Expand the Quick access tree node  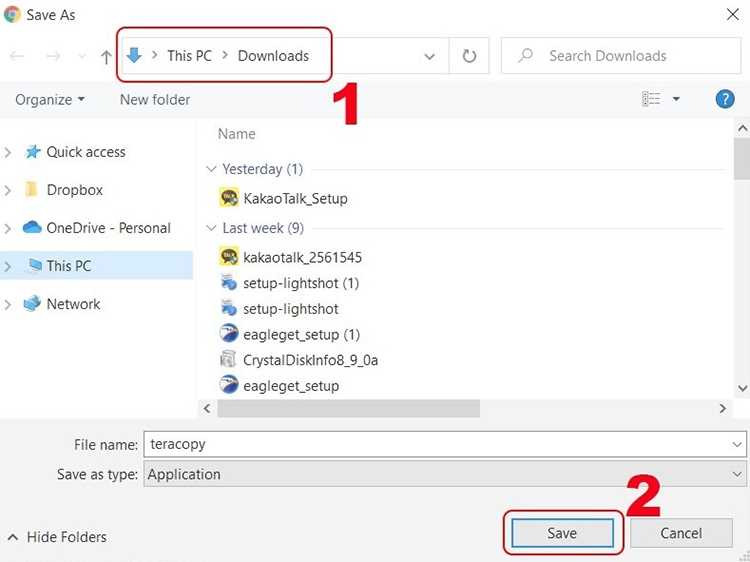pyautogui.click(x=8, y=152)
